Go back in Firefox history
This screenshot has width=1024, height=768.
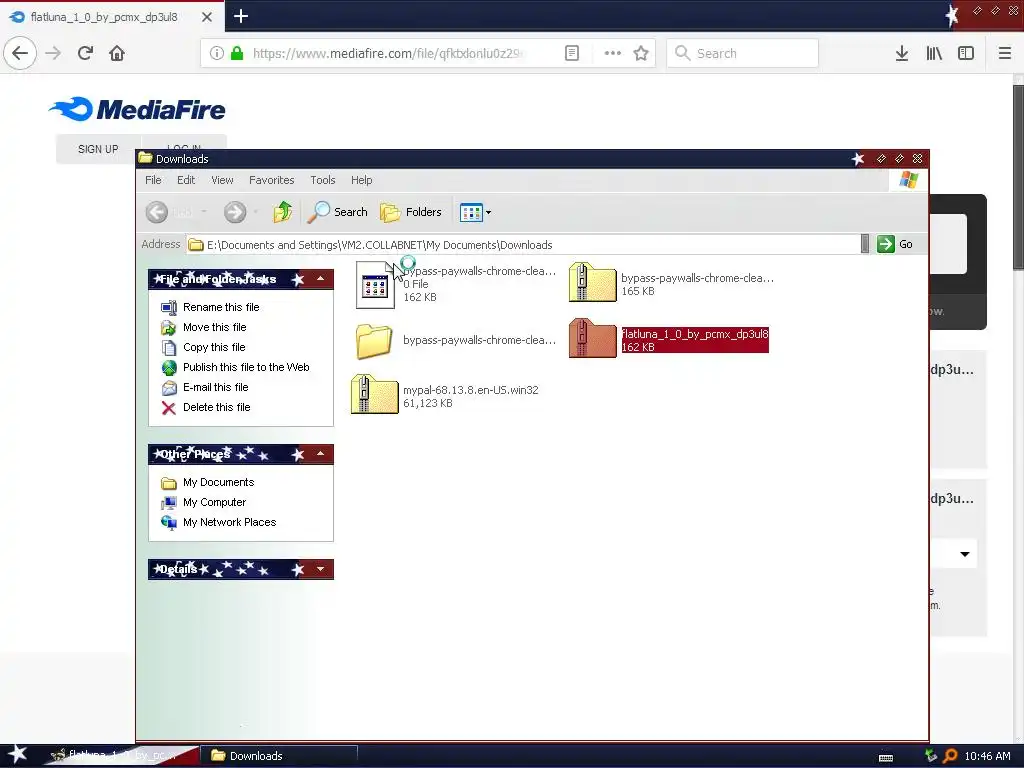click(20, 53)
